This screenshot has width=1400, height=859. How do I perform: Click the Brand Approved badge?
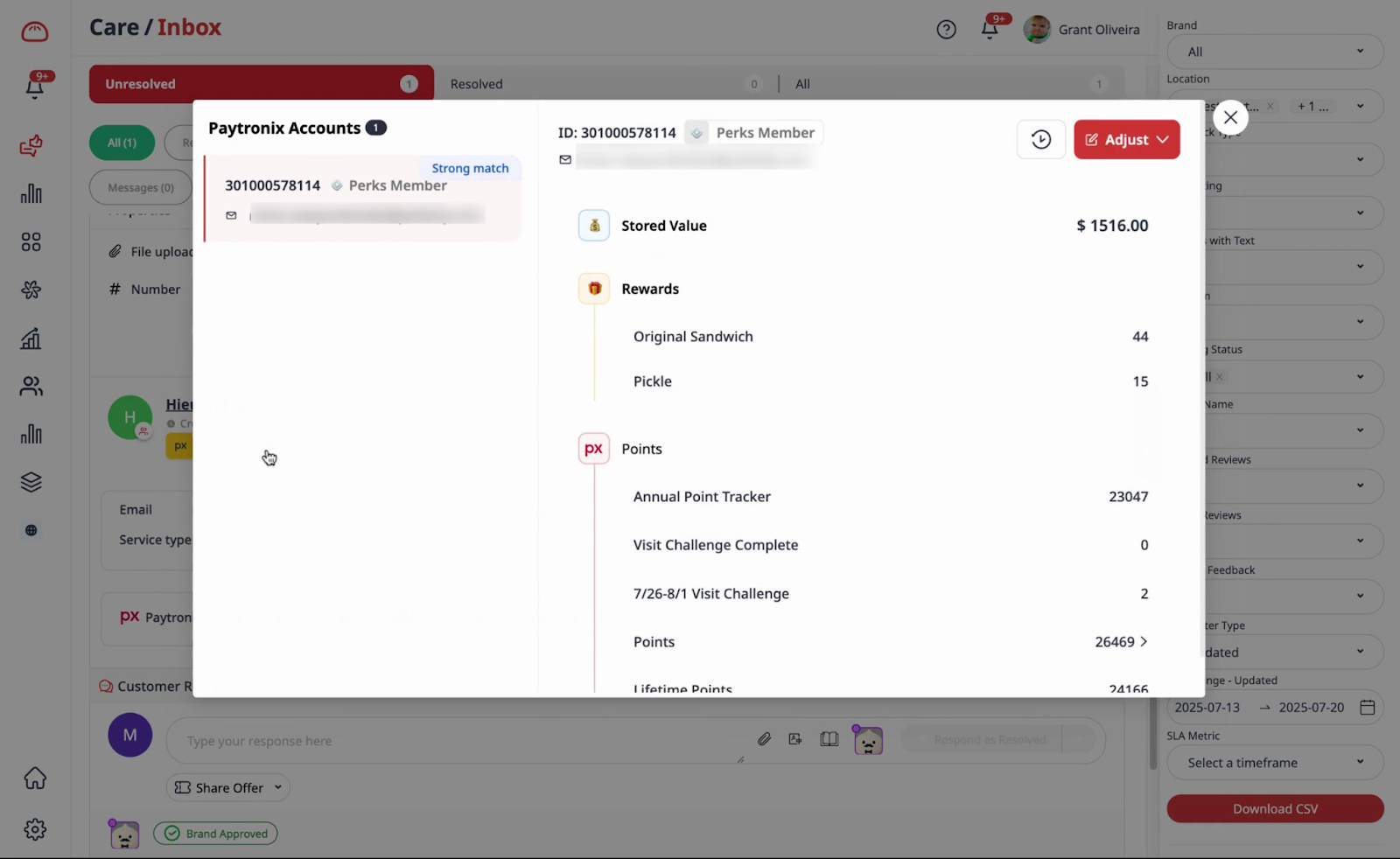click(215, 834)
